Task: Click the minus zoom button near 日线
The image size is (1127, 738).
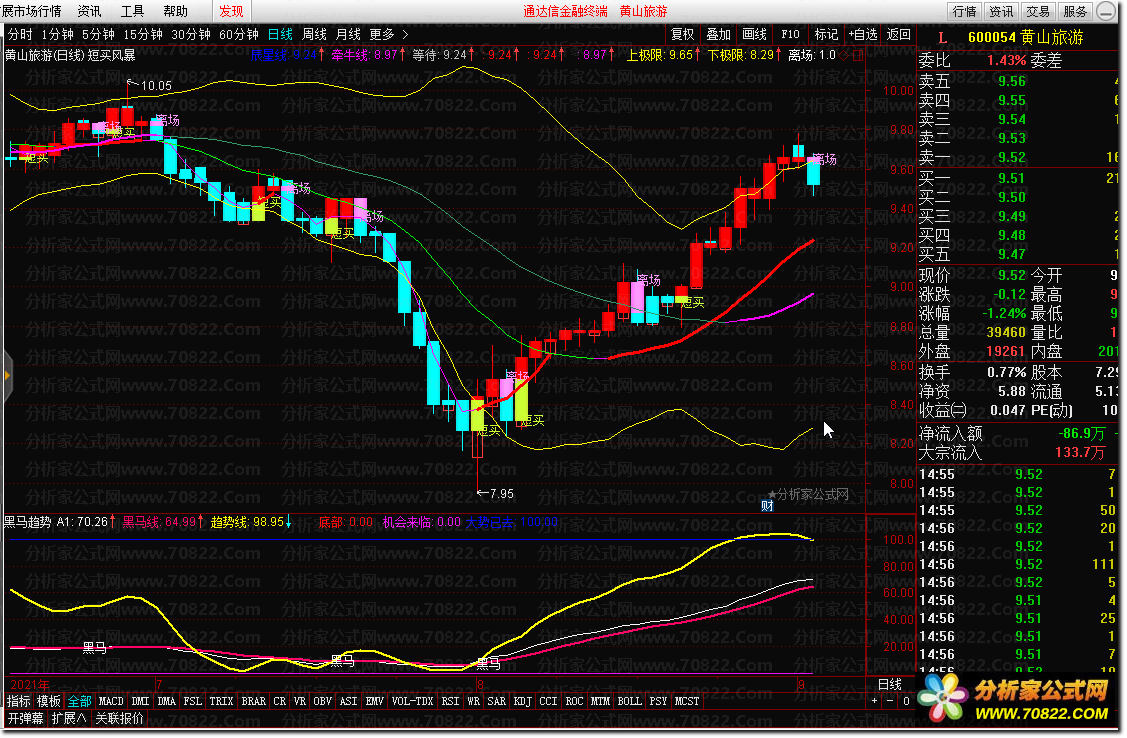Action: coord(891,701)
